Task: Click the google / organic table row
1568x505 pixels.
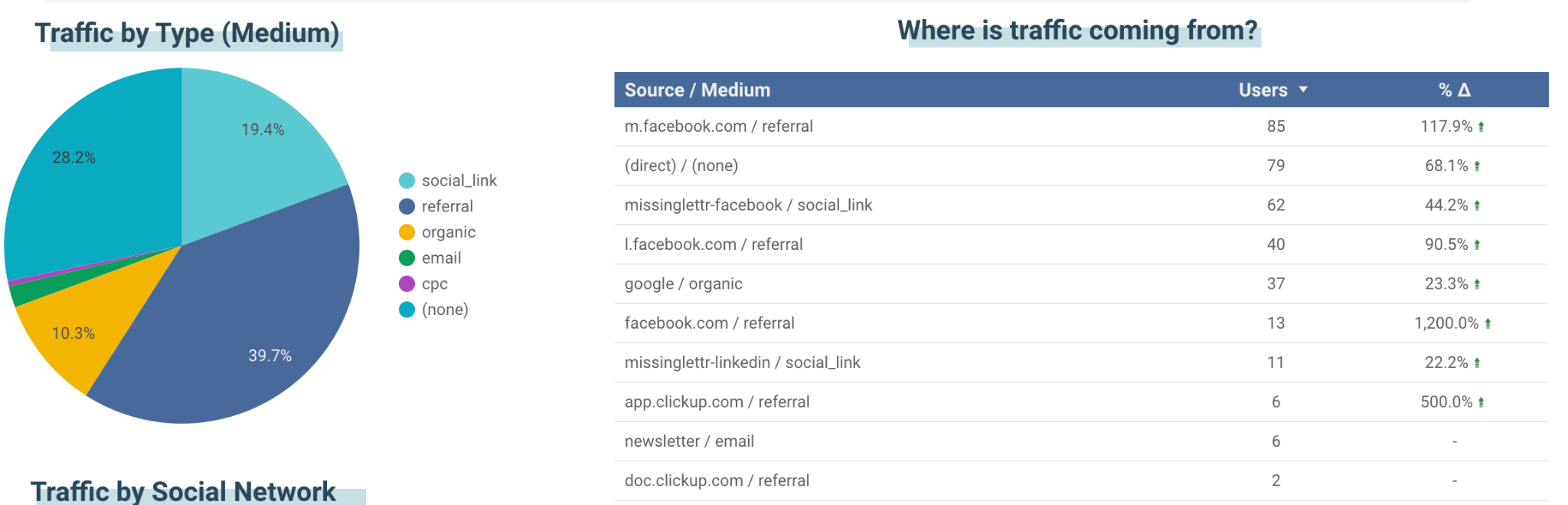Action: 1081,284
